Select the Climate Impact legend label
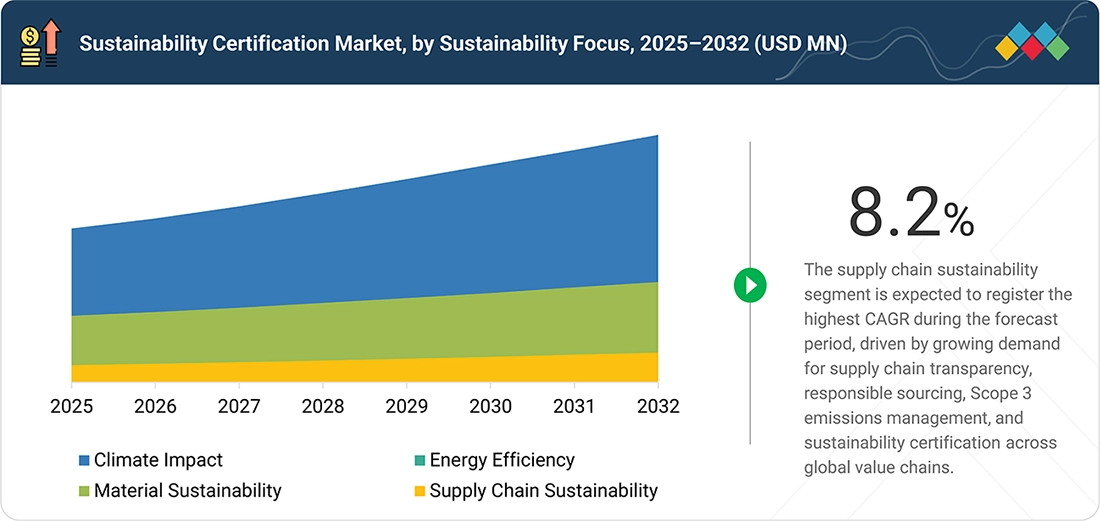 159,460
